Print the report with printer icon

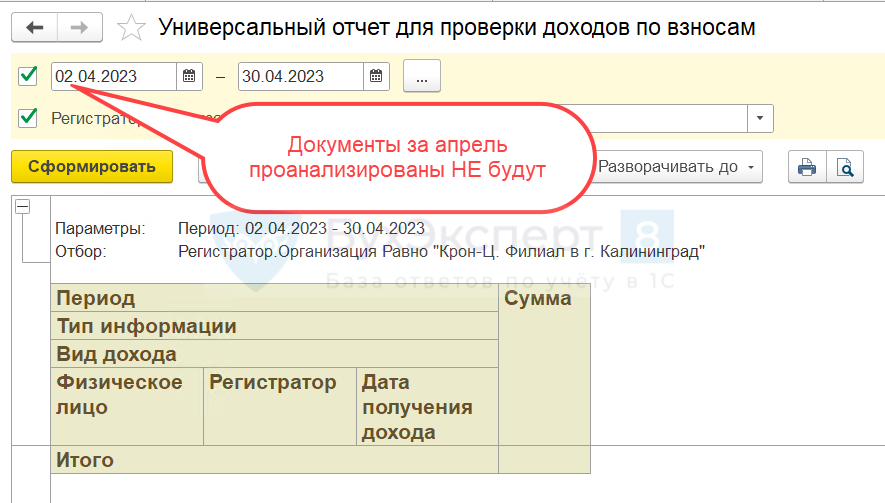coord(807,167)
